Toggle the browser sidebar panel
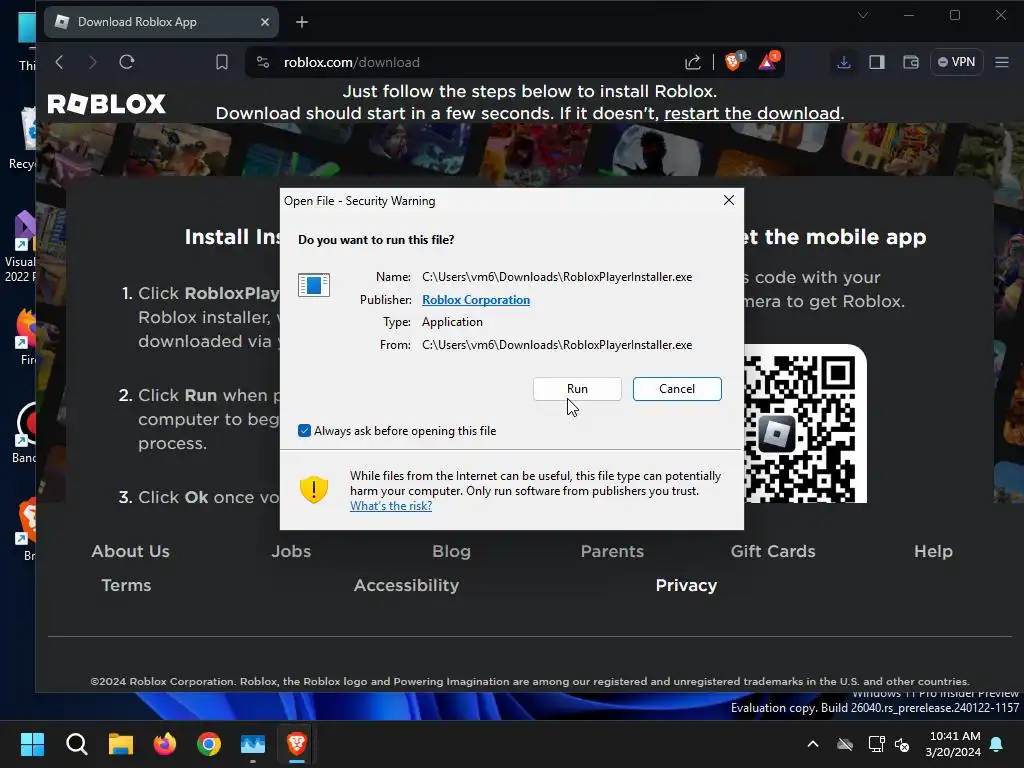 [x=877, y=62]
